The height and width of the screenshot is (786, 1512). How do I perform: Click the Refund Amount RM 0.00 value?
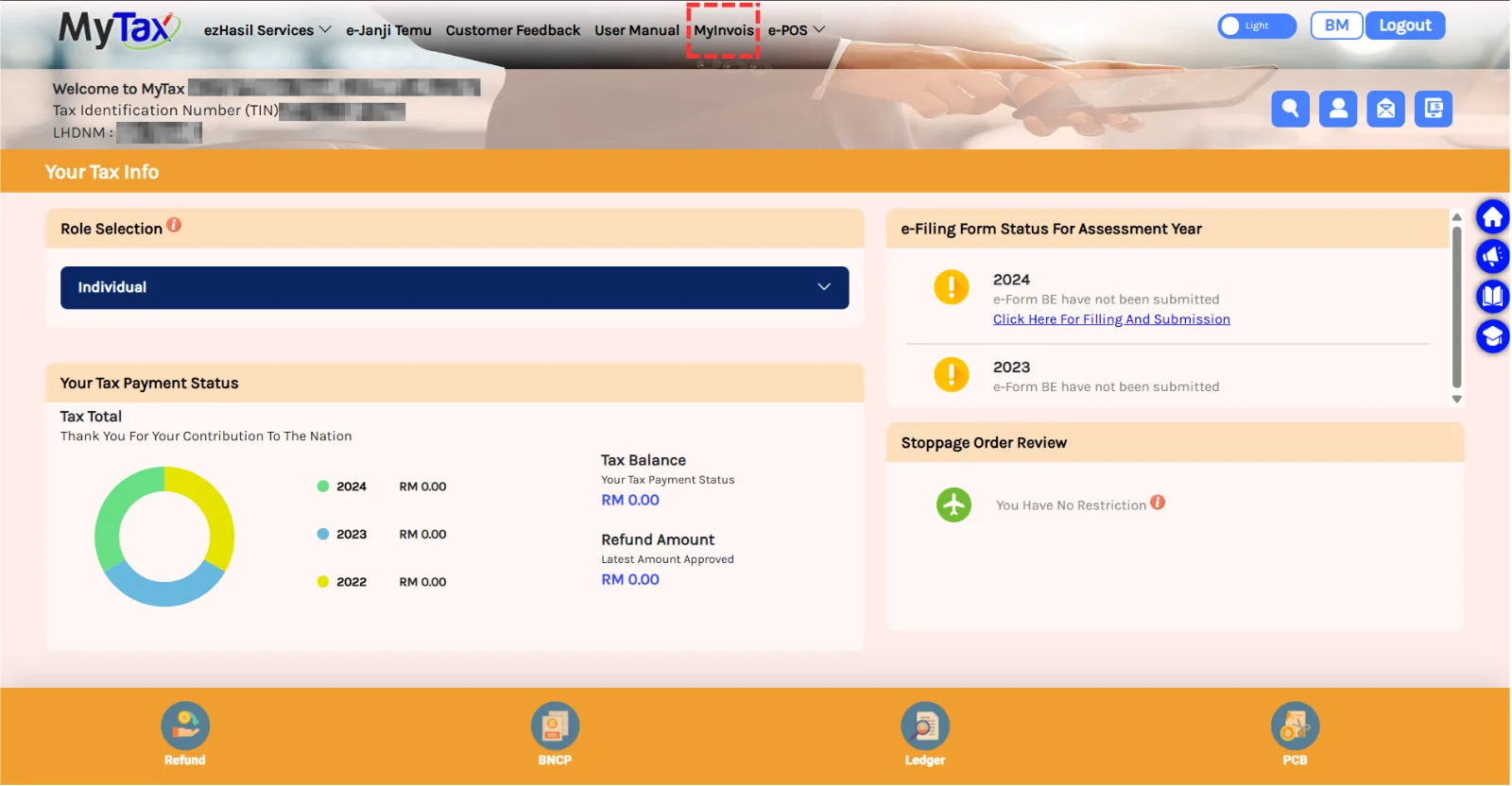coord(630,579)
